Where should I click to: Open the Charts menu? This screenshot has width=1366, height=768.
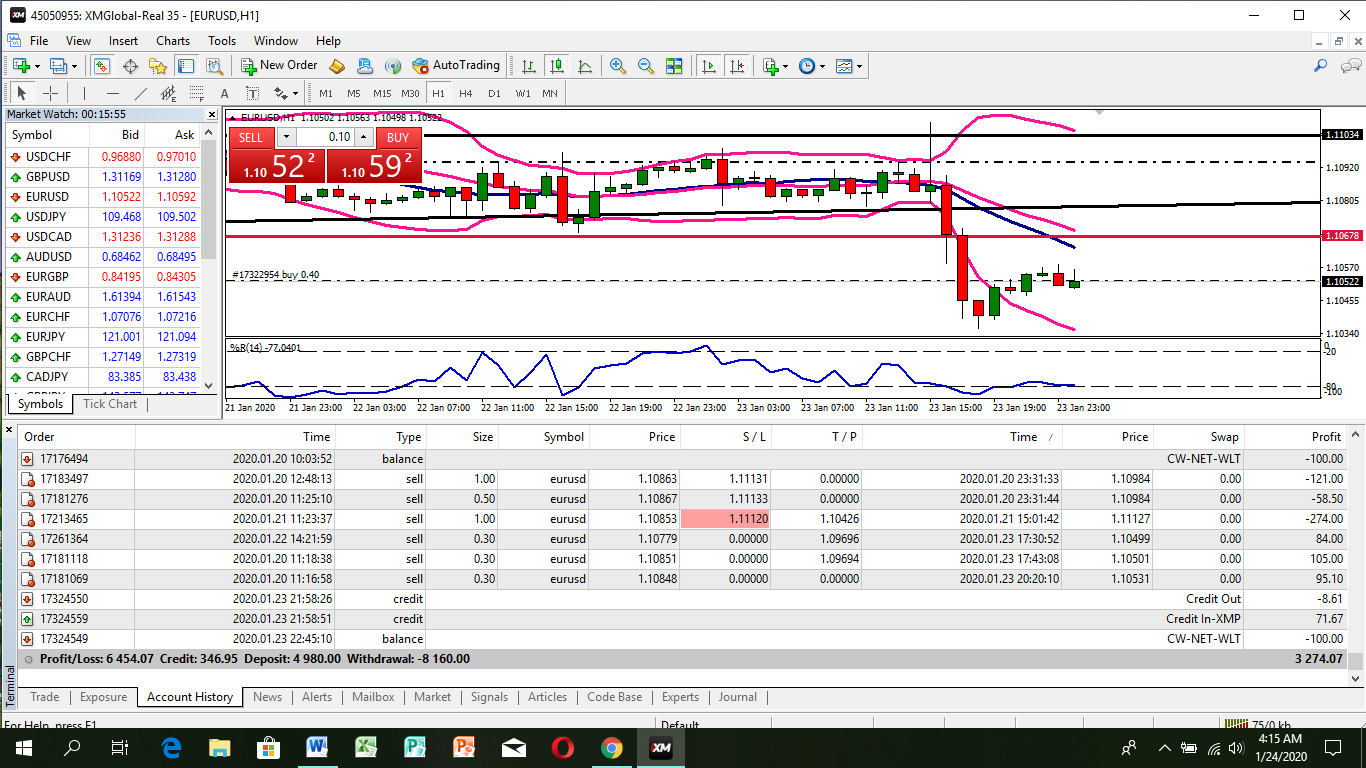173,41
